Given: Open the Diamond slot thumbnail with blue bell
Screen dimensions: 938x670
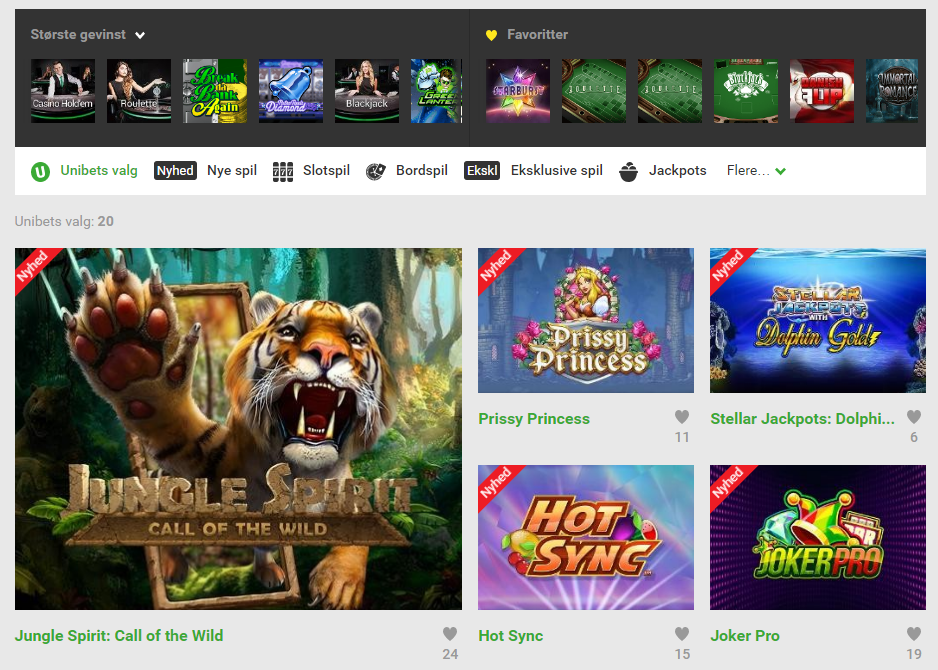Looking at the screenshot, I should coord(291,91).
